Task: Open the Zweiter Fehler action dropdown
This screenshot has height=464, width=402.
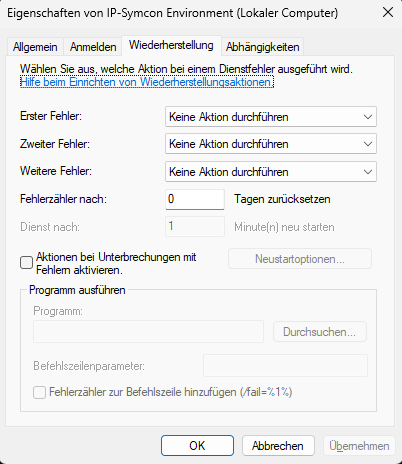Action: pos(271,144)
